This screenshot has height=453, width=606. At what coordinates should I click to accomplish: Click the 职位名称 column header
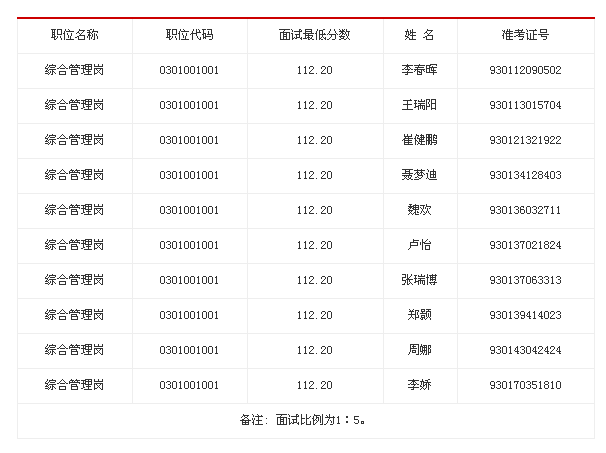pyautogui.click(x=75, y=35)
